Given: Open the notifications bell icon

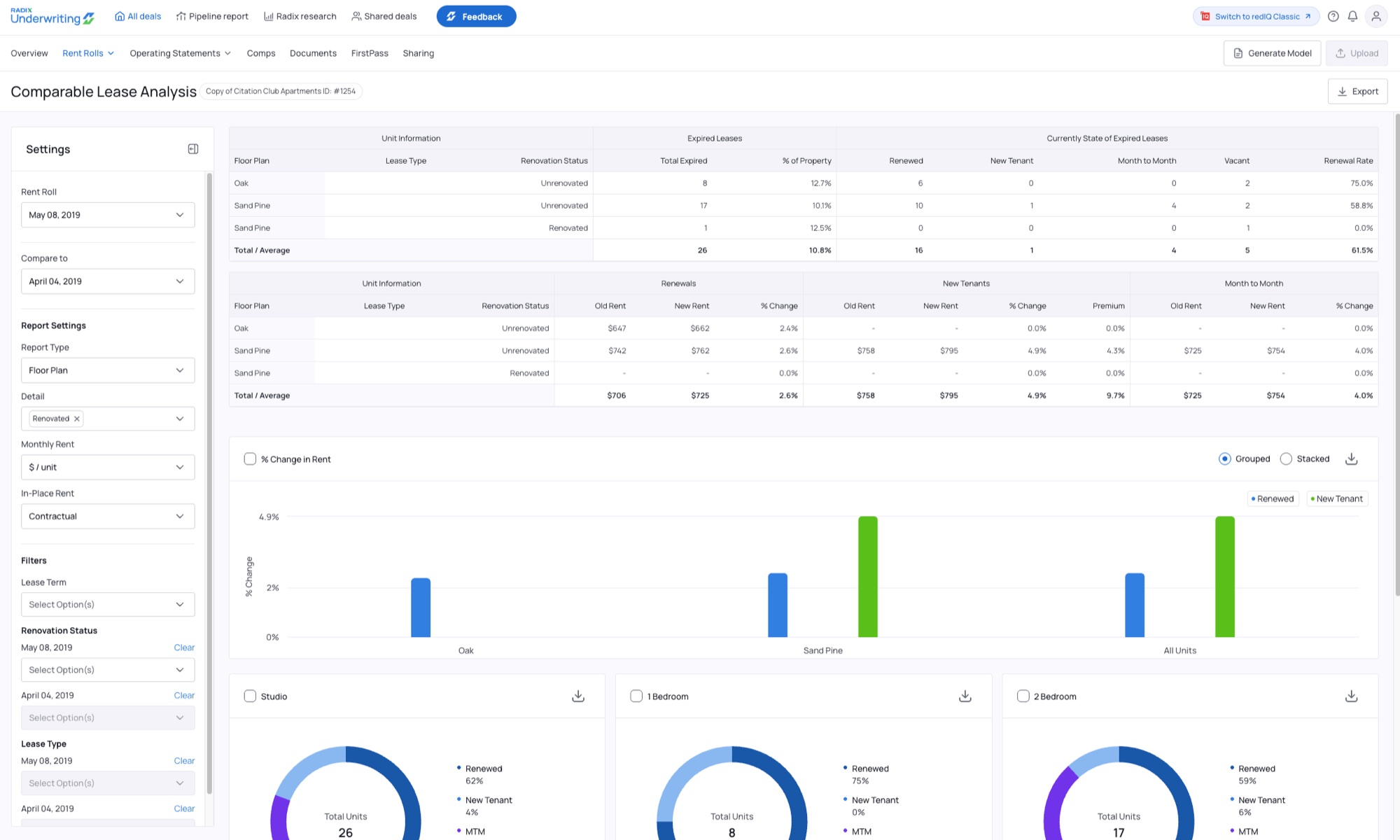Looking at the screenshot, I should point(1352,16).
